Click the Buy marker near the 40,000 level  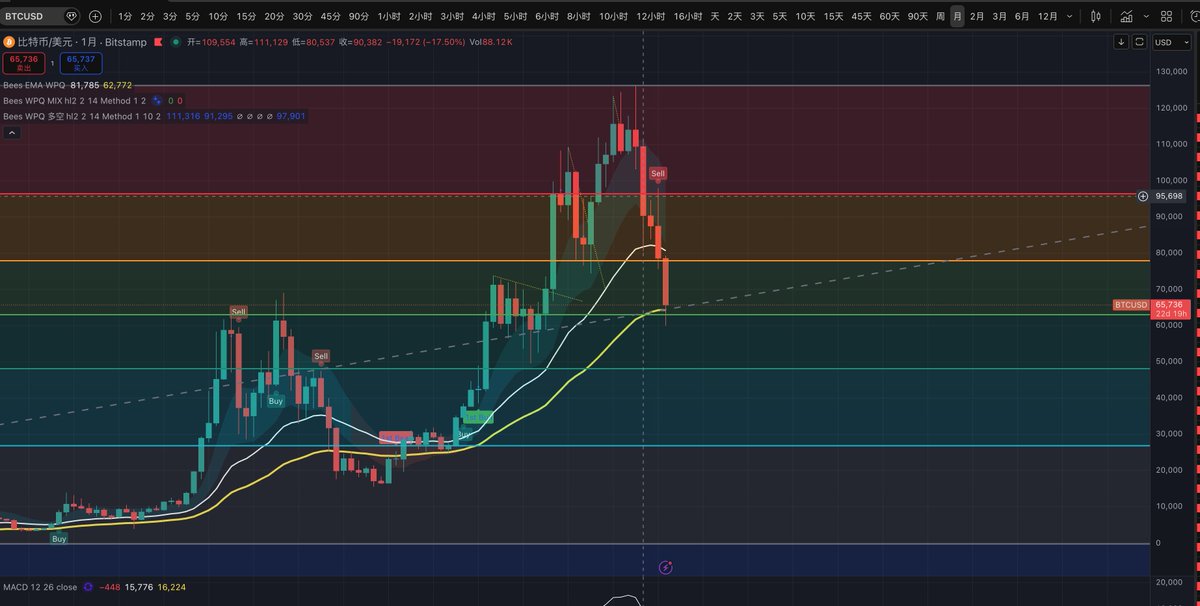tap(275, 401)
